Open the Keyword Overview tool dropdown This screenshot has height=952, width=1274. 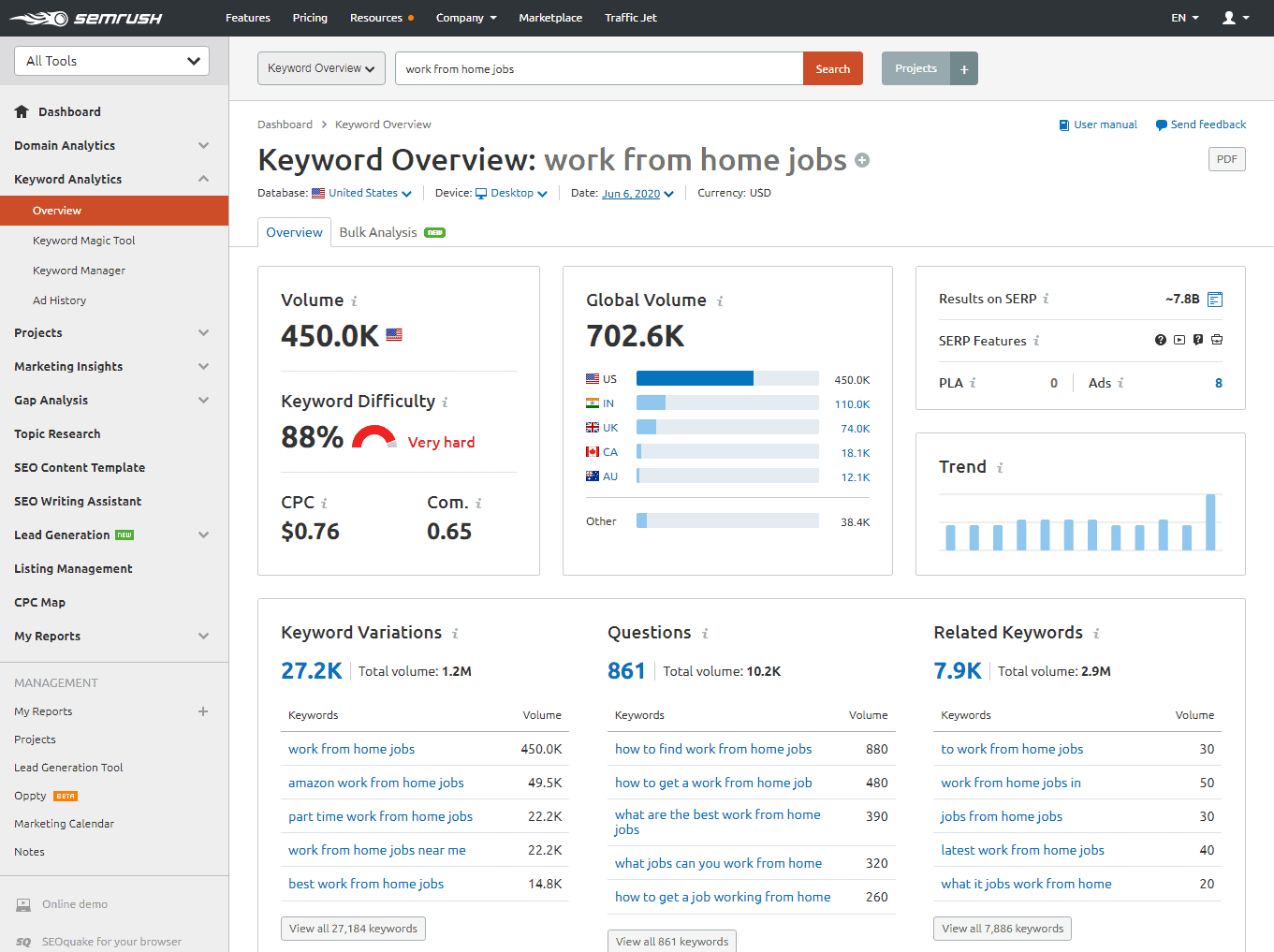[x=321, y=68]
